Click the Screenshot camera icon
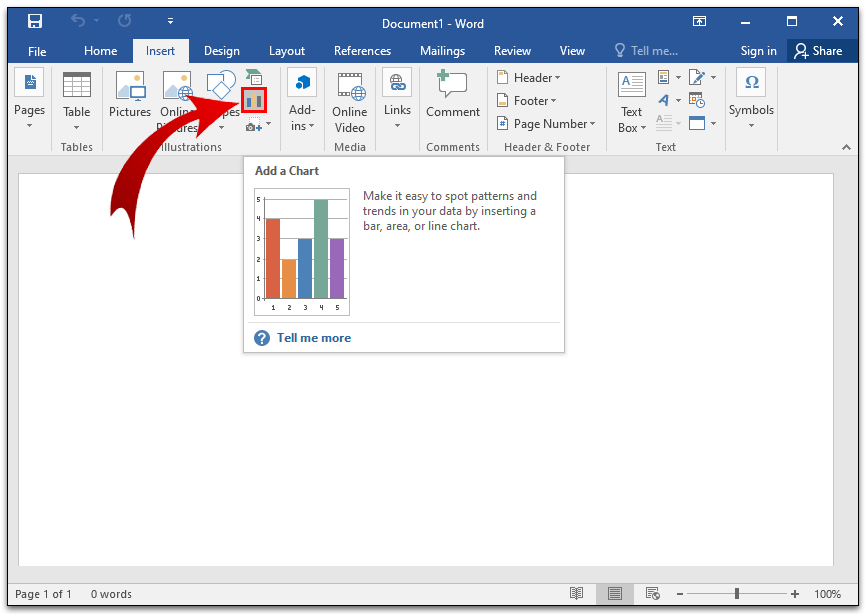Screen dimensions: 867x614 tap(253, 126)
